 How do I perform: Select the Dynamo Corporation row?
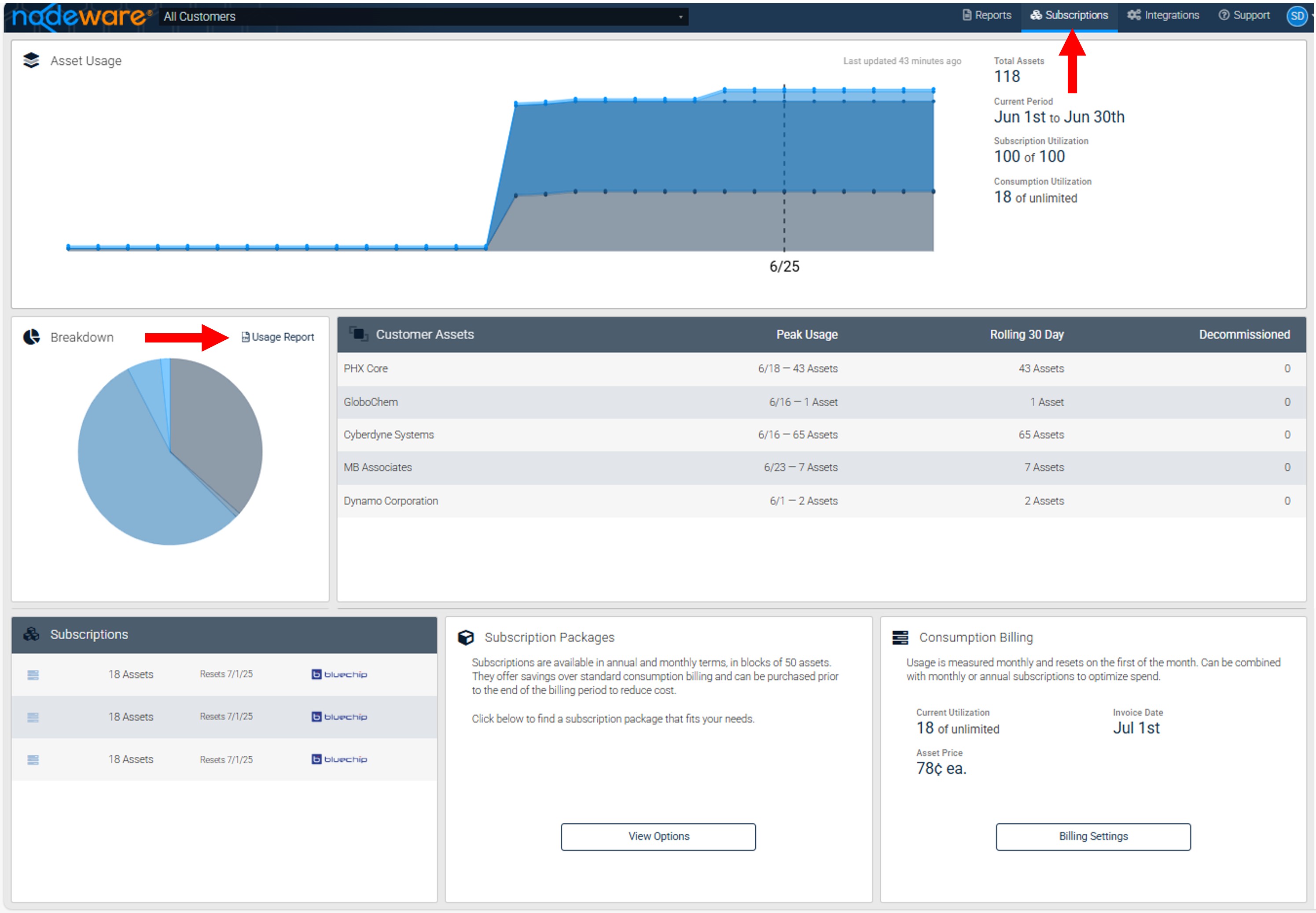pyautogui.click(x=821, y=501)
